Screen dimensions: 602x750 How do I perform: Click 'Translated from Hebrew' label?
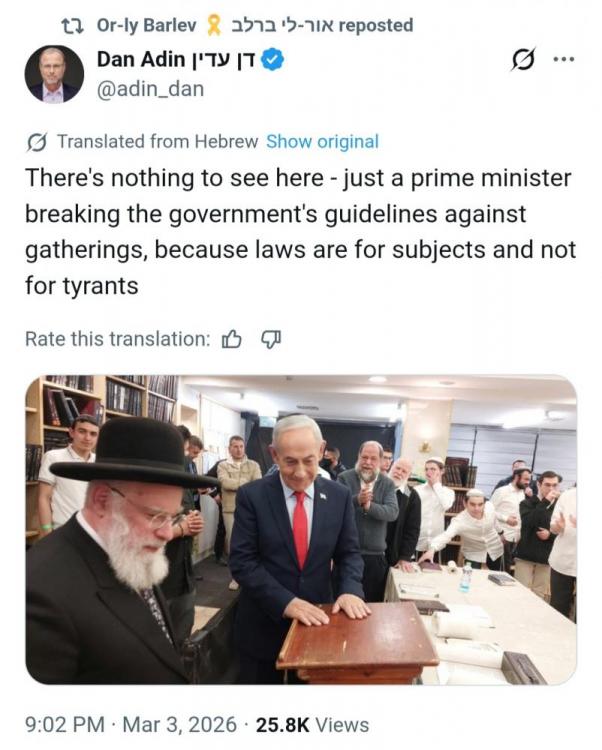tap(158, 142)
